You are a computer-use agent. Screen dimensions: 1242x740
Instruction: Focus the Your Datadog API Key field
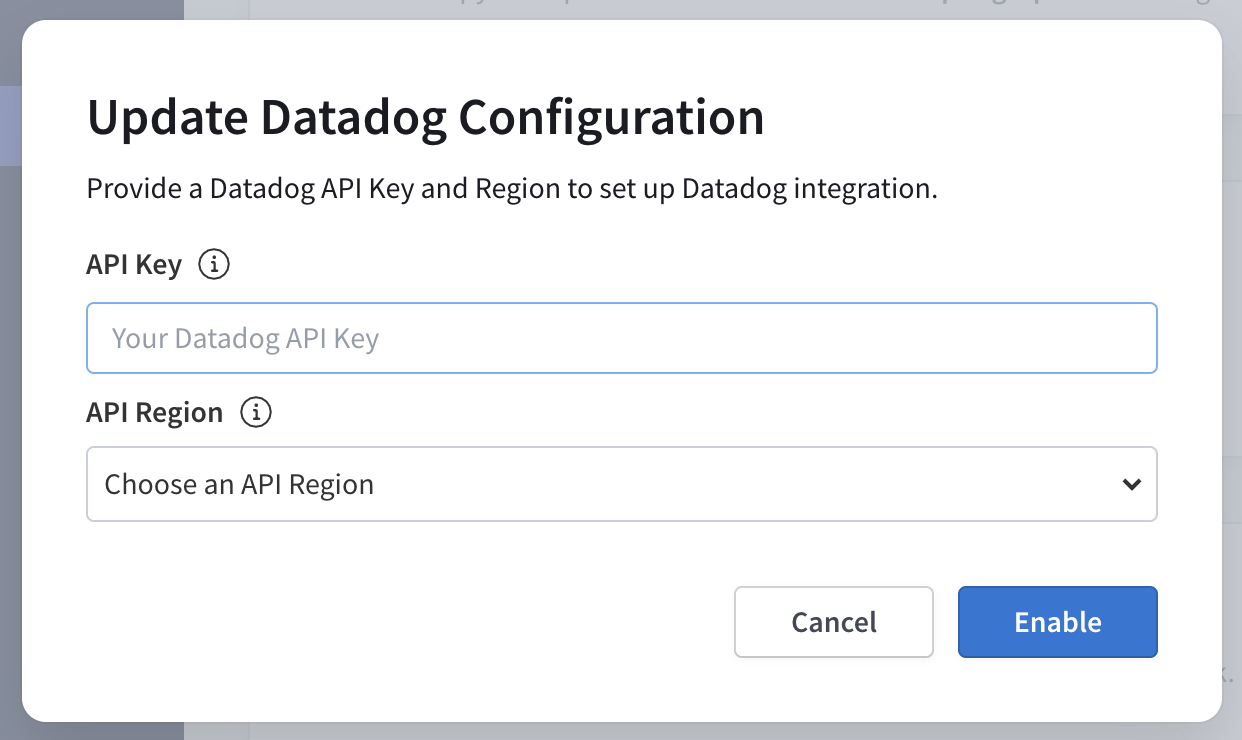[x=621, y=337]
